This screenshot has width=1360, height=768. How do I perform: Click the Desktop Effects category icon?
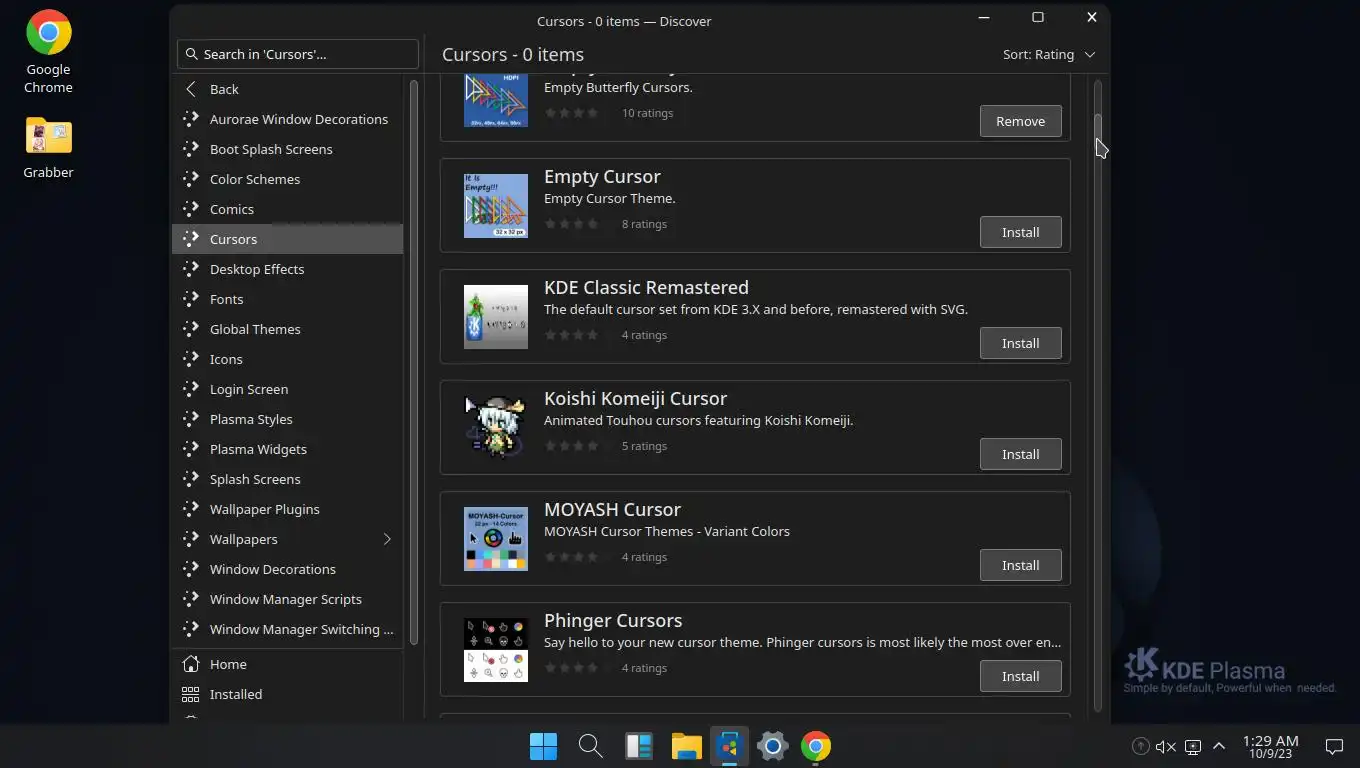(x=191, y=269)
